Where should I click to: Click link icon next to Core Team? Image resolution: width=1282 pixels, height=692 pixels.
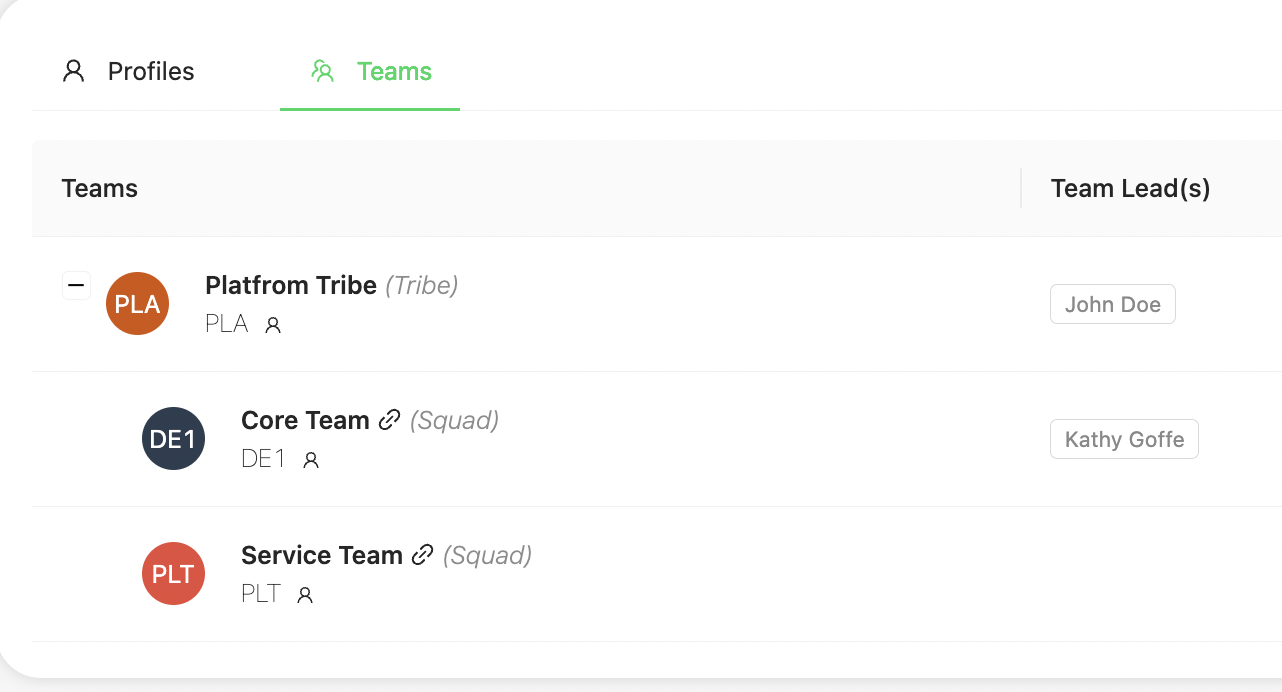point(390,420)
